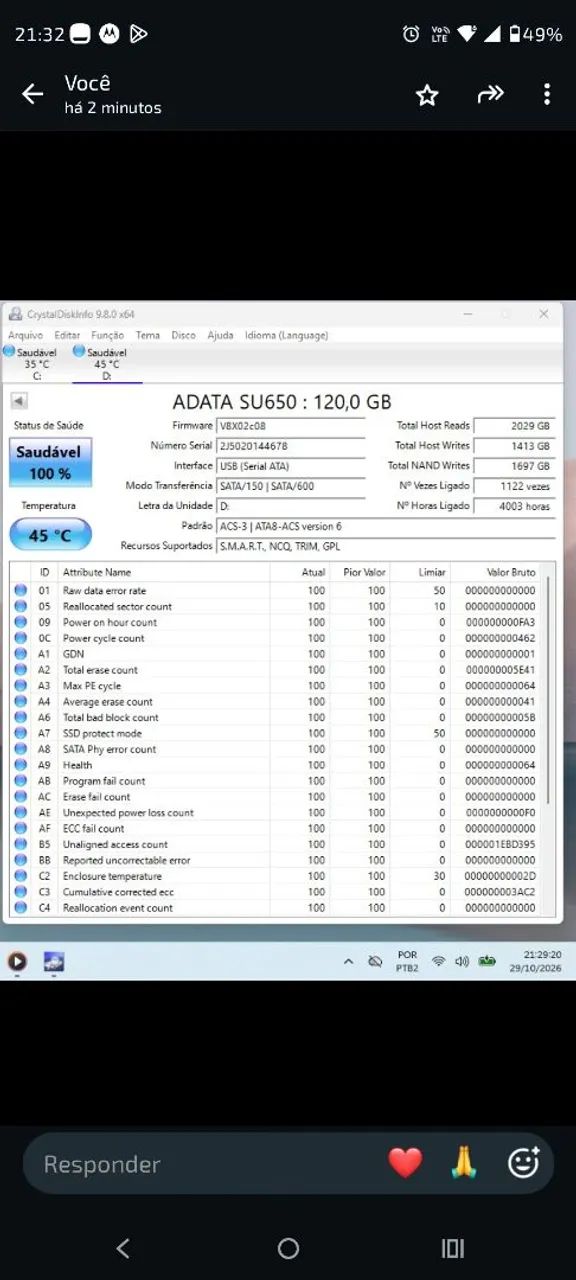Select the Unexpected power loss count row
Image resolution: width=576 pixels, height=1280 pixels.
pyautogui.click(x=275, y=813)
